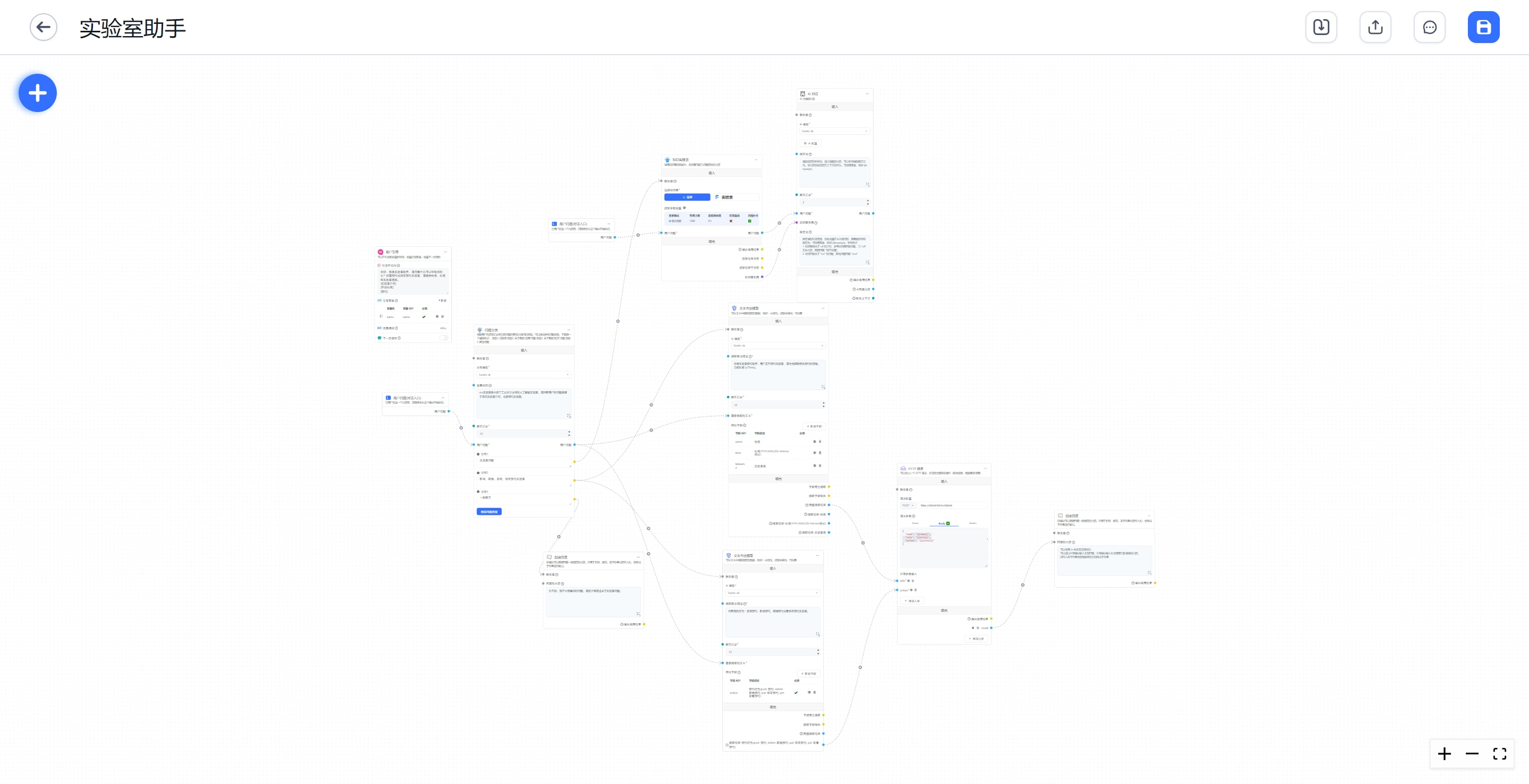Toggle the next-step guidance switch
The height and width of the screenshot is (784, 1529).
tap(443, 338)
